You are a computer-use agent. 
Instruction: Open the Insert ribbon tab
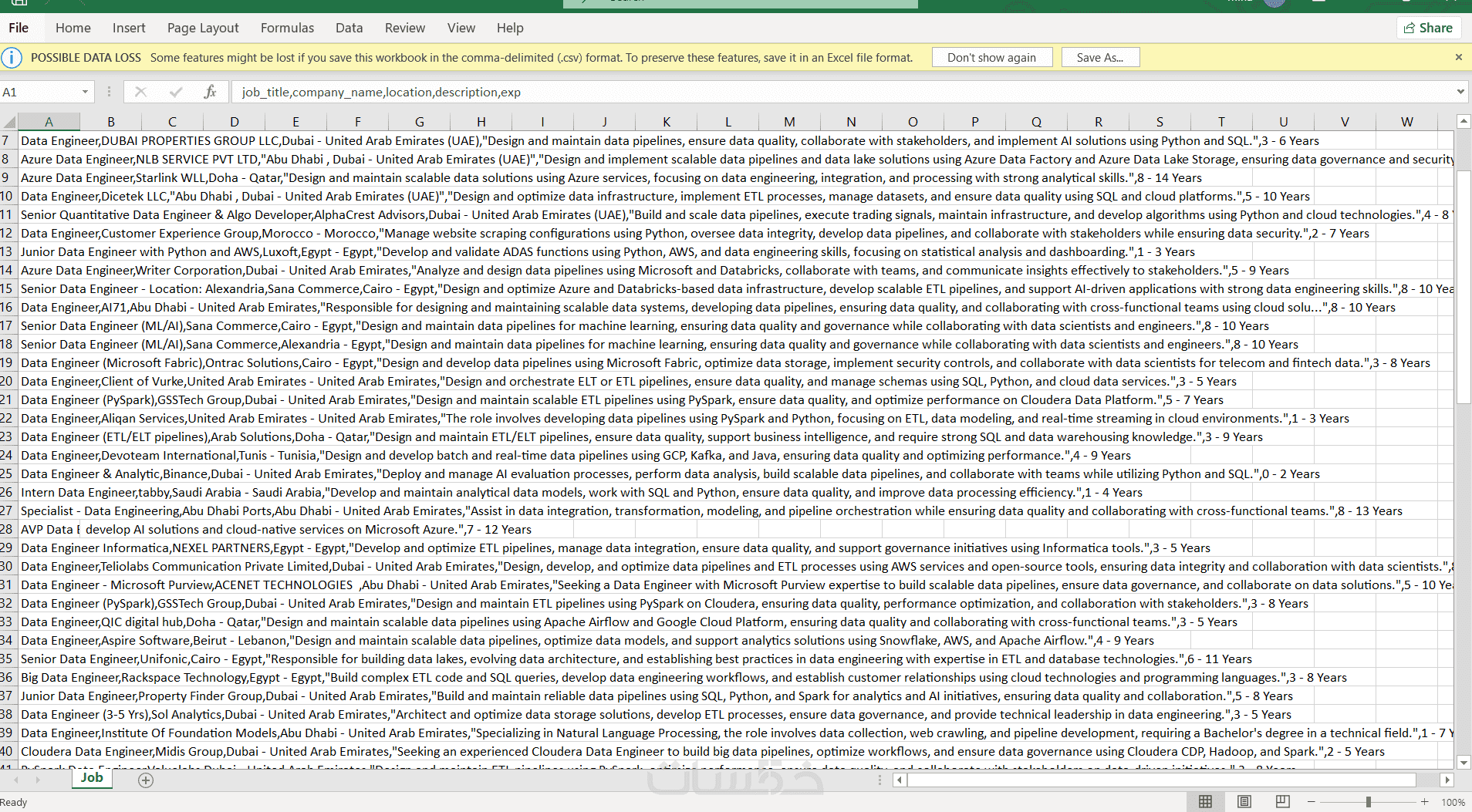[129, 28]
